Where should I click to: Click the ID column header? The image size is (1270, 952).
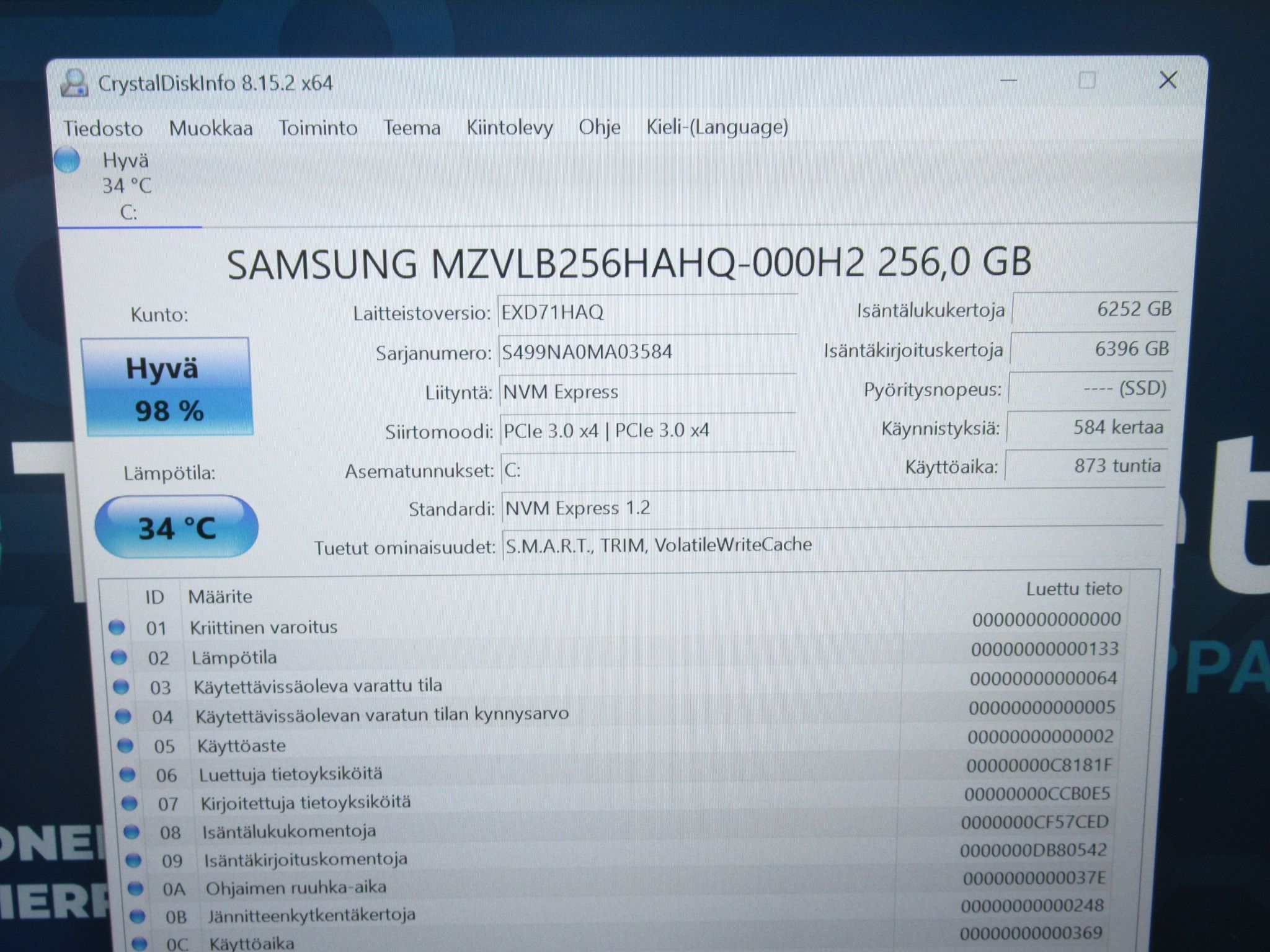154,597
